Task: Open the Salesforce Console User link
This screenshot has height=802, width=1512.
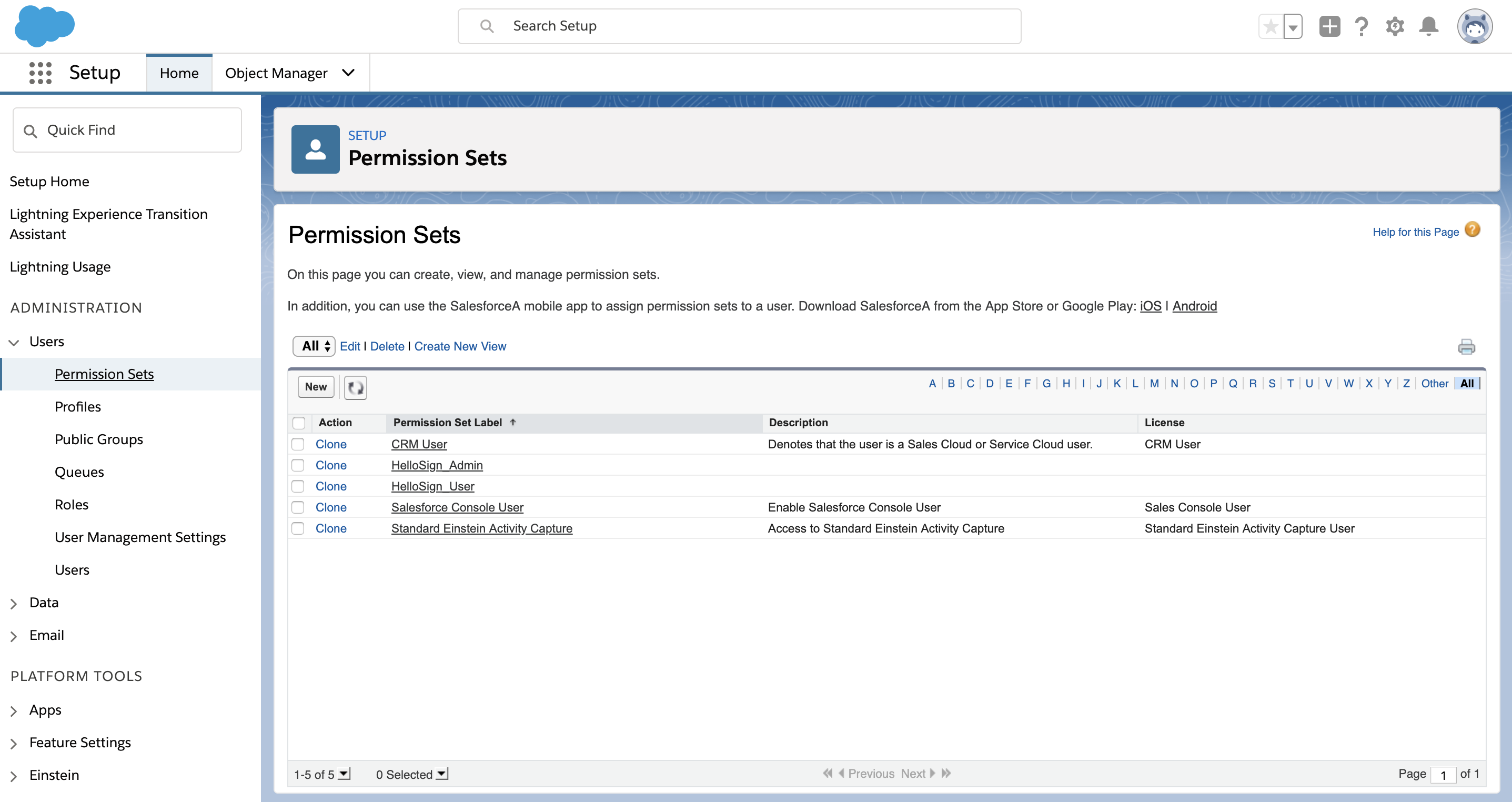Action: 457,507
